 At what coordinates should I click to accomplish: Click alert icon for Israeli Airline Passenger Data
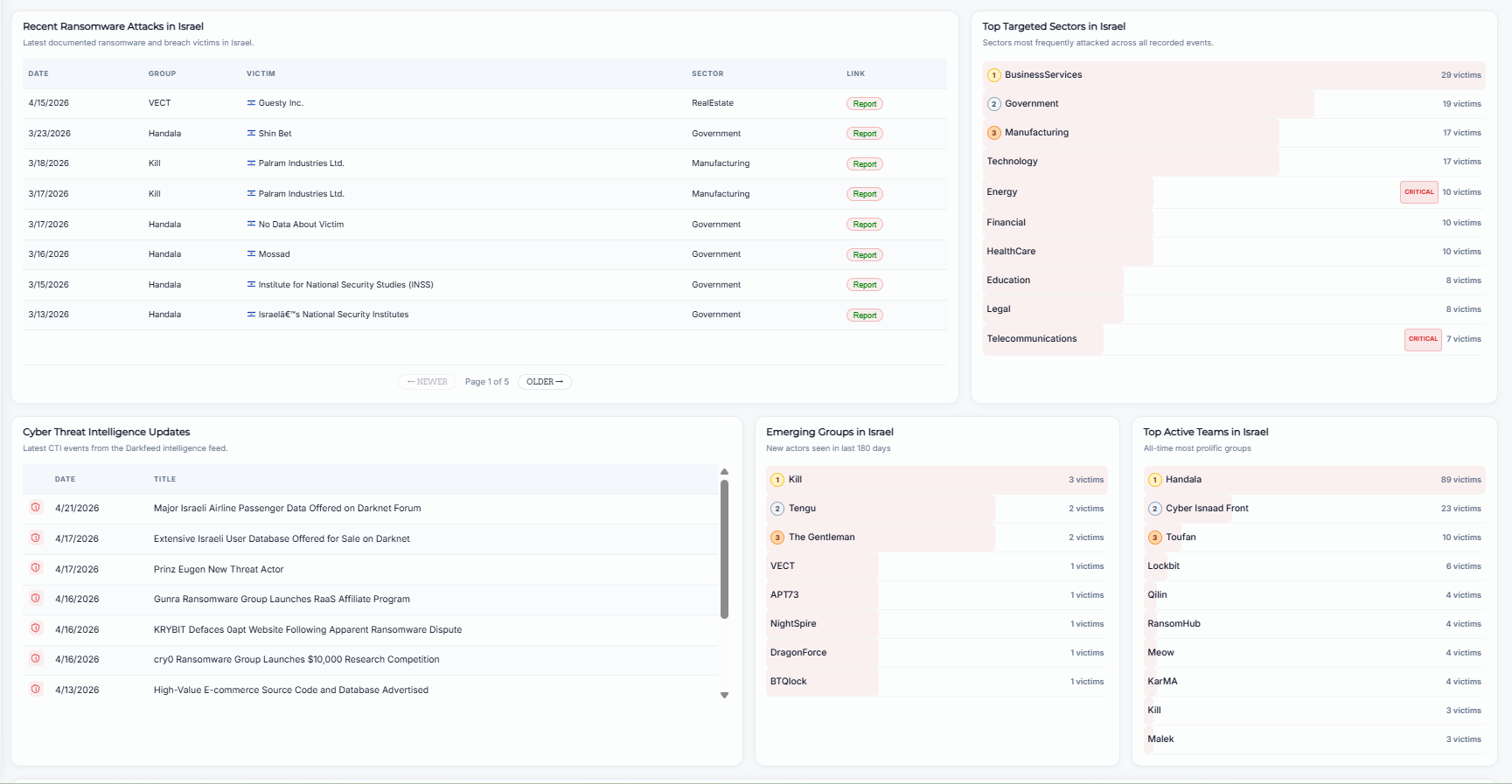(x=36, y=508)
